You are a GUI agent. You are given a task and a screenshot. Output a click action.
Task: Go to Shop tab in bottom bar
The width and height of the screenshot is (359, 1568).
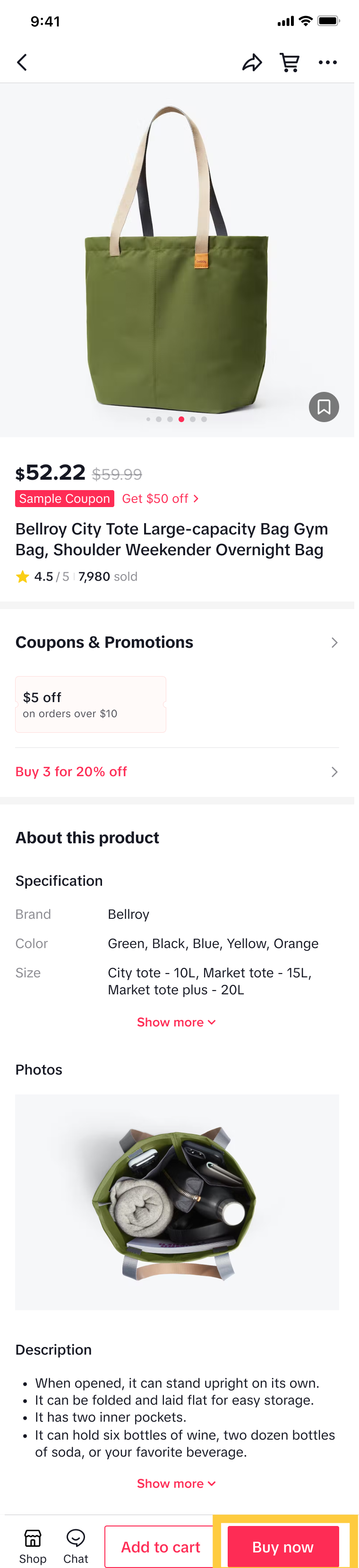(32, 1551)
